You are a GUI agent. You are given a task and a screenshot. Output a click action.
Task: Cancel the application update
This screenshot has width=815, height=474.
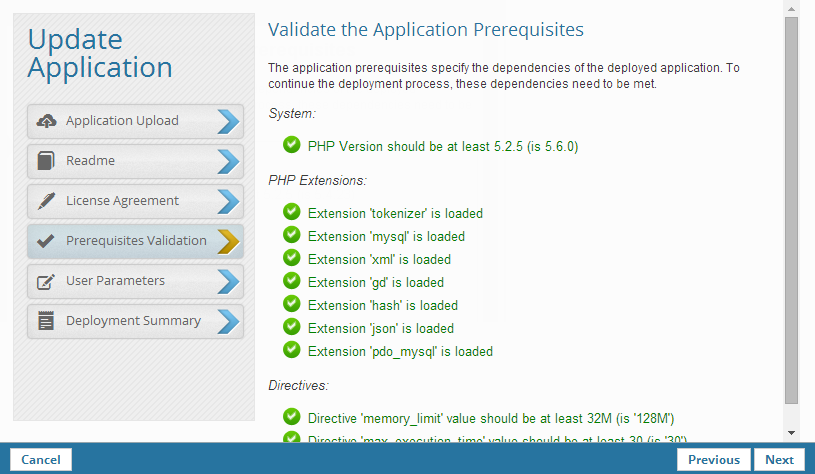pyautogui.click(x=41, y=460)
